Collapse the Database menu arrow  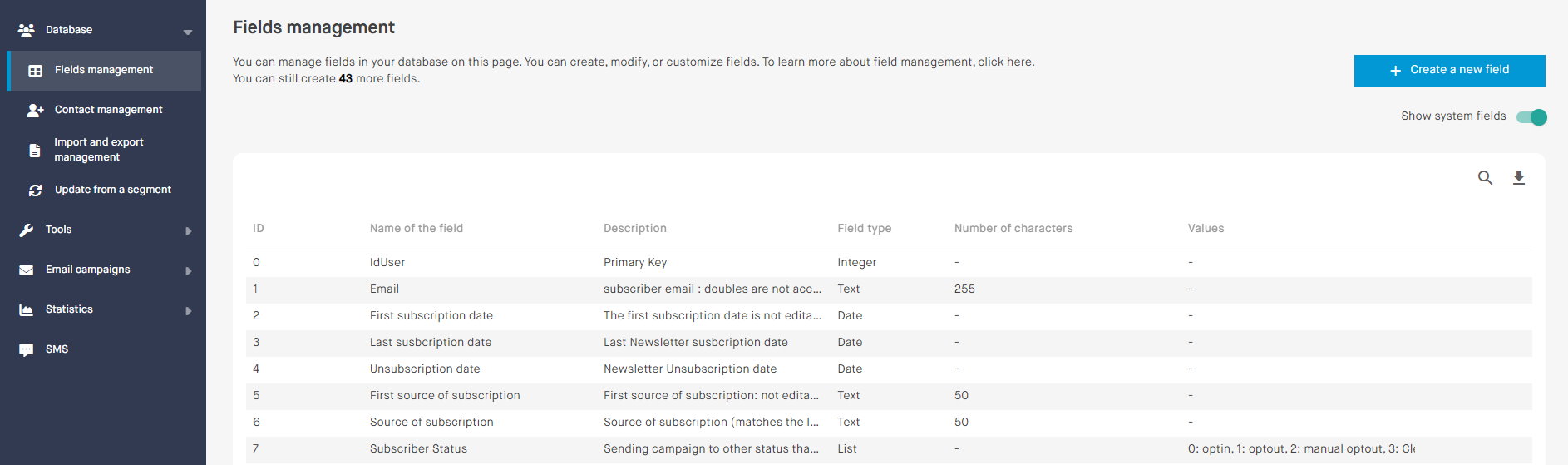(188, 32)
